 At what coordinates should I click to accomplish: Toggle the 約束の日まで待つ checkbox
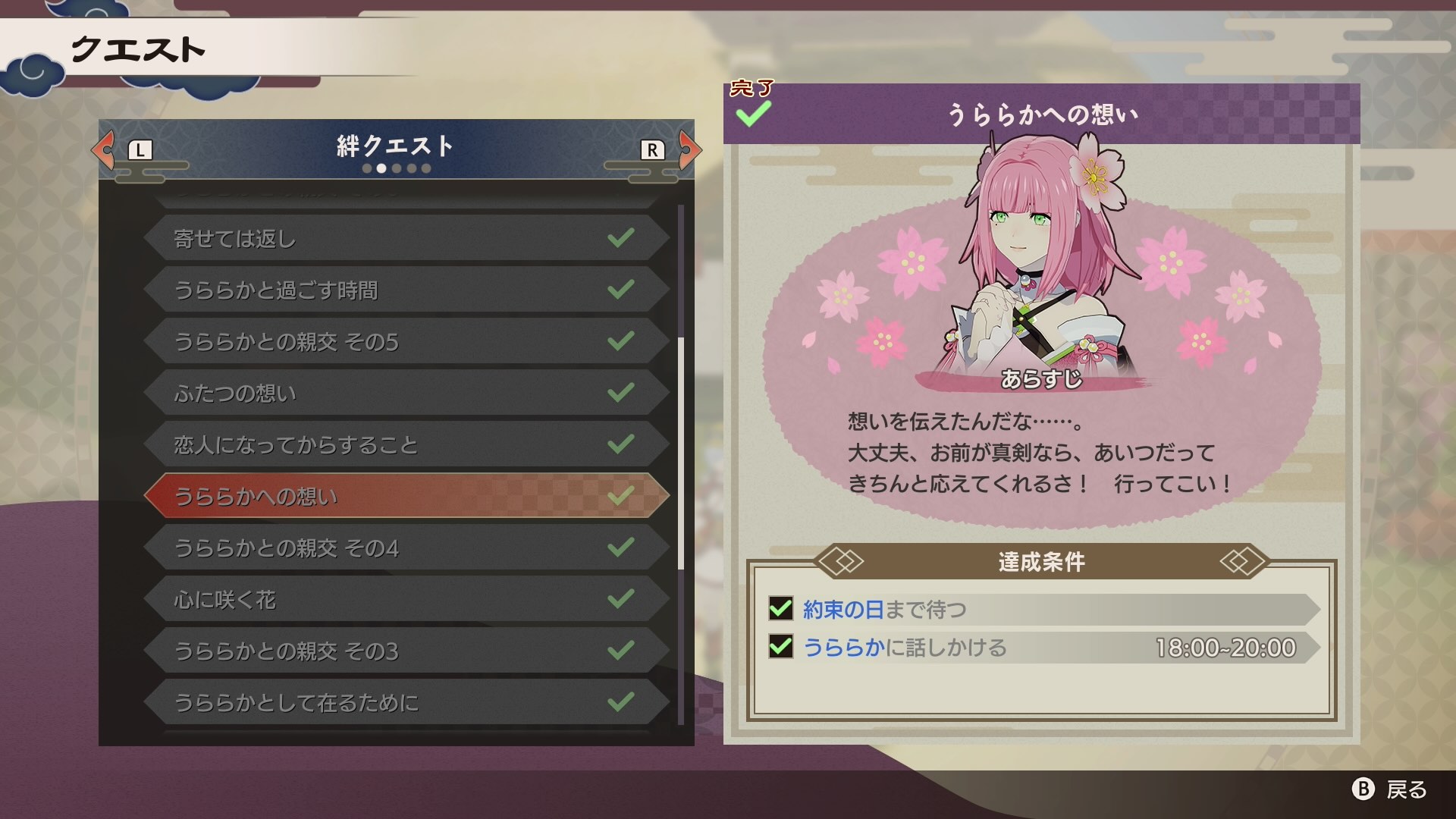[780, 608]
